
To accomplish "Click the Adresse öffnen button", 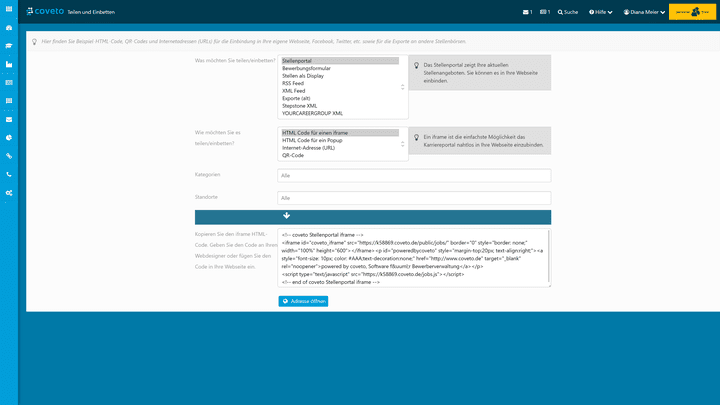I will (x=303, y=301).
